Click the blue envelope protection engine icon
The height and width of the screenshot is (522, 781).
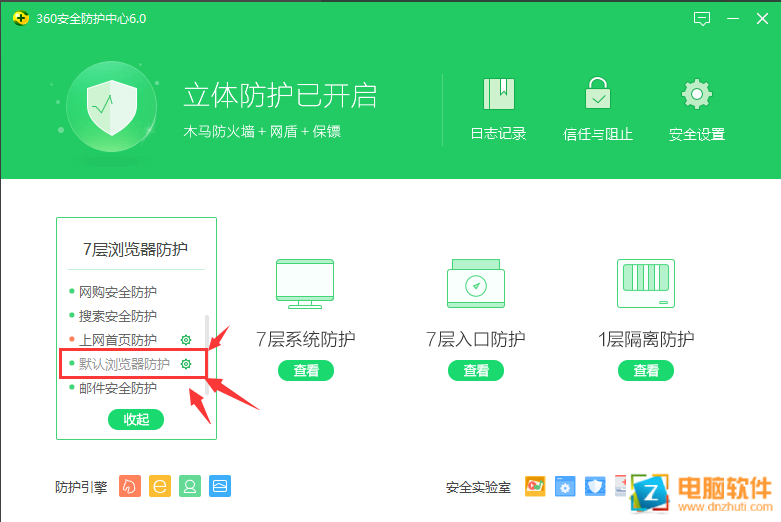(x=220, y=486)
